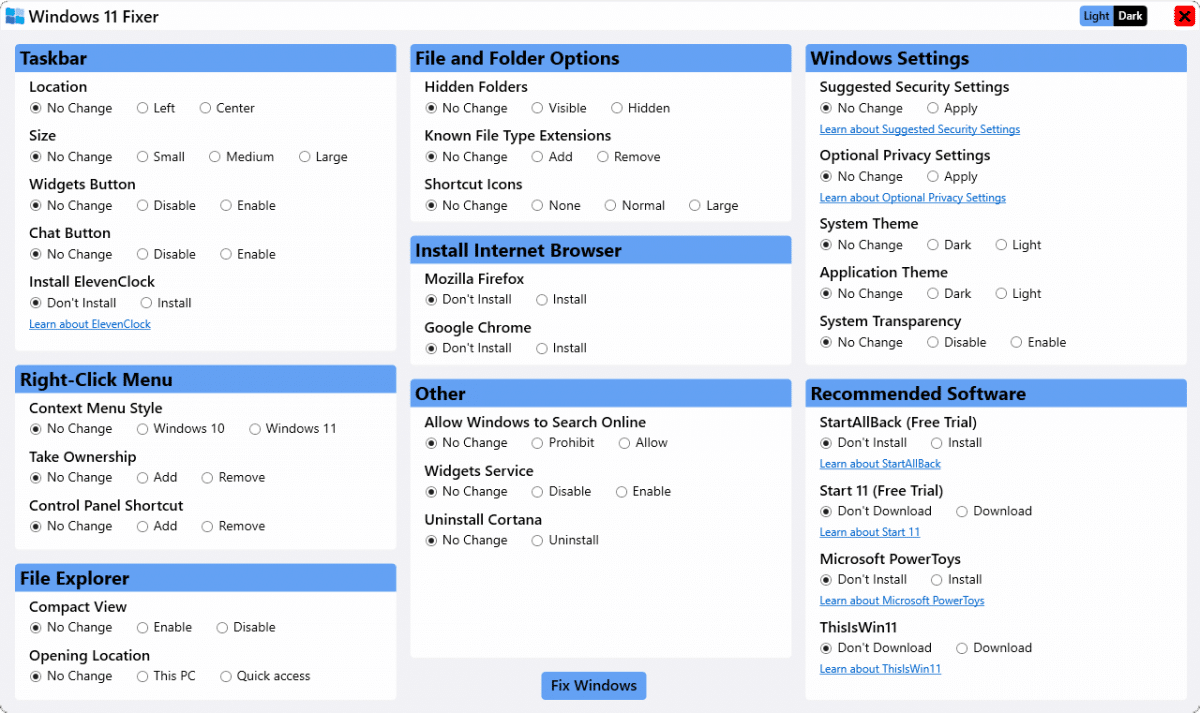1200x713 pixels.
Task: Set opening location to Quick access
Action: [228, 676]
